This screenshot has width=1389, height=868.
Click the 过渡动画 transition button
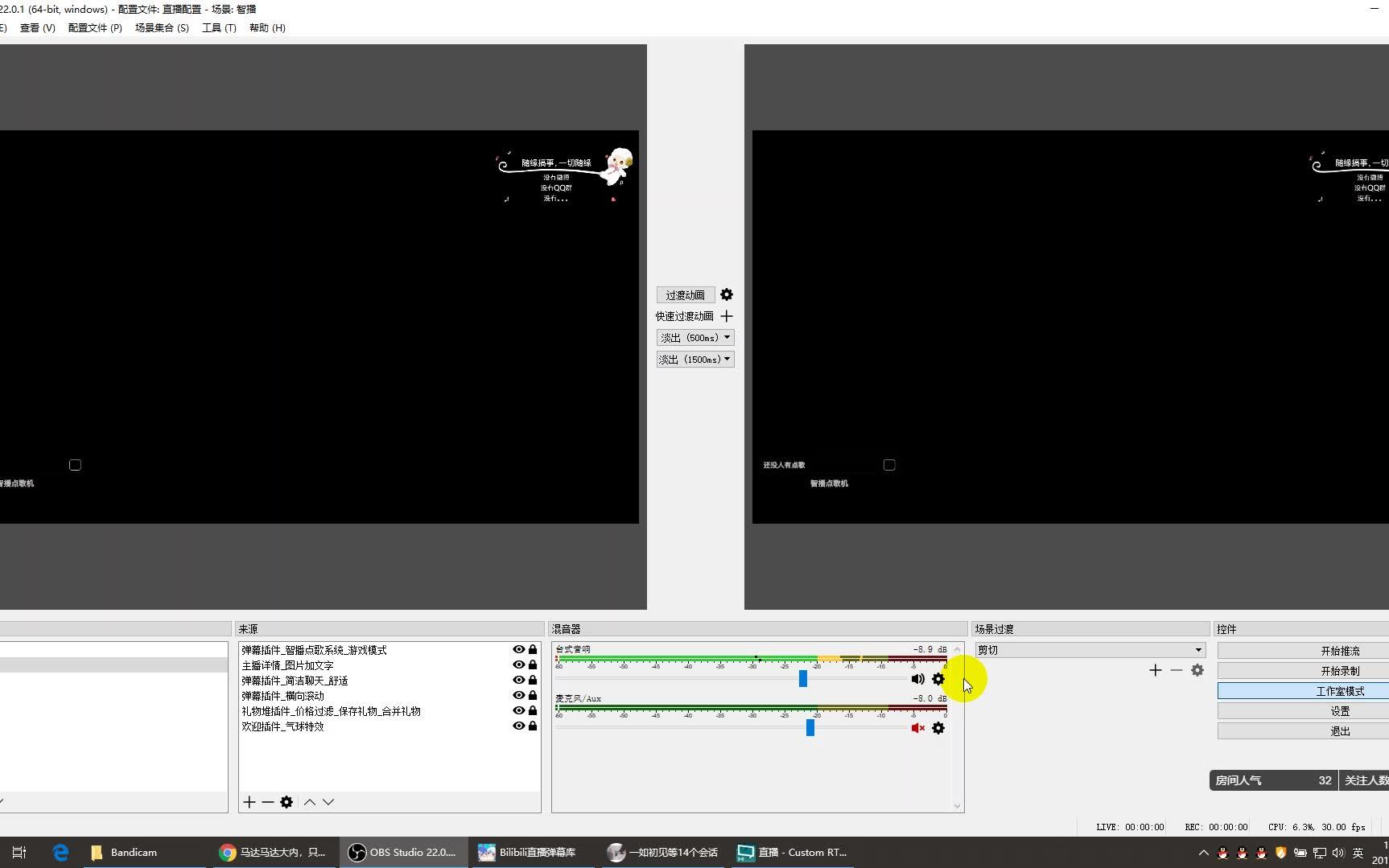coord(686,295)
